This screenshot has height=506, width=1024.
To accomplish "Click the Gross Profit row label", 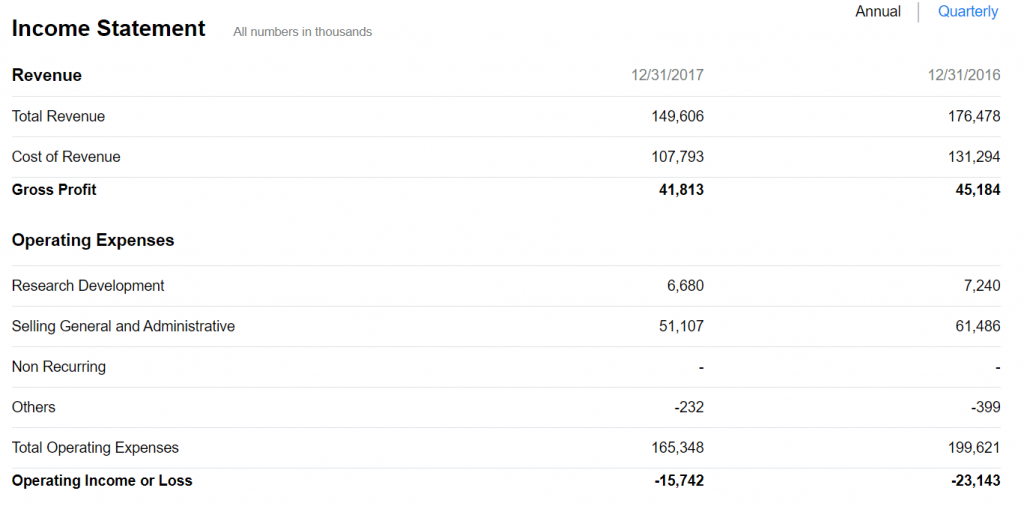I will (54, 190).
